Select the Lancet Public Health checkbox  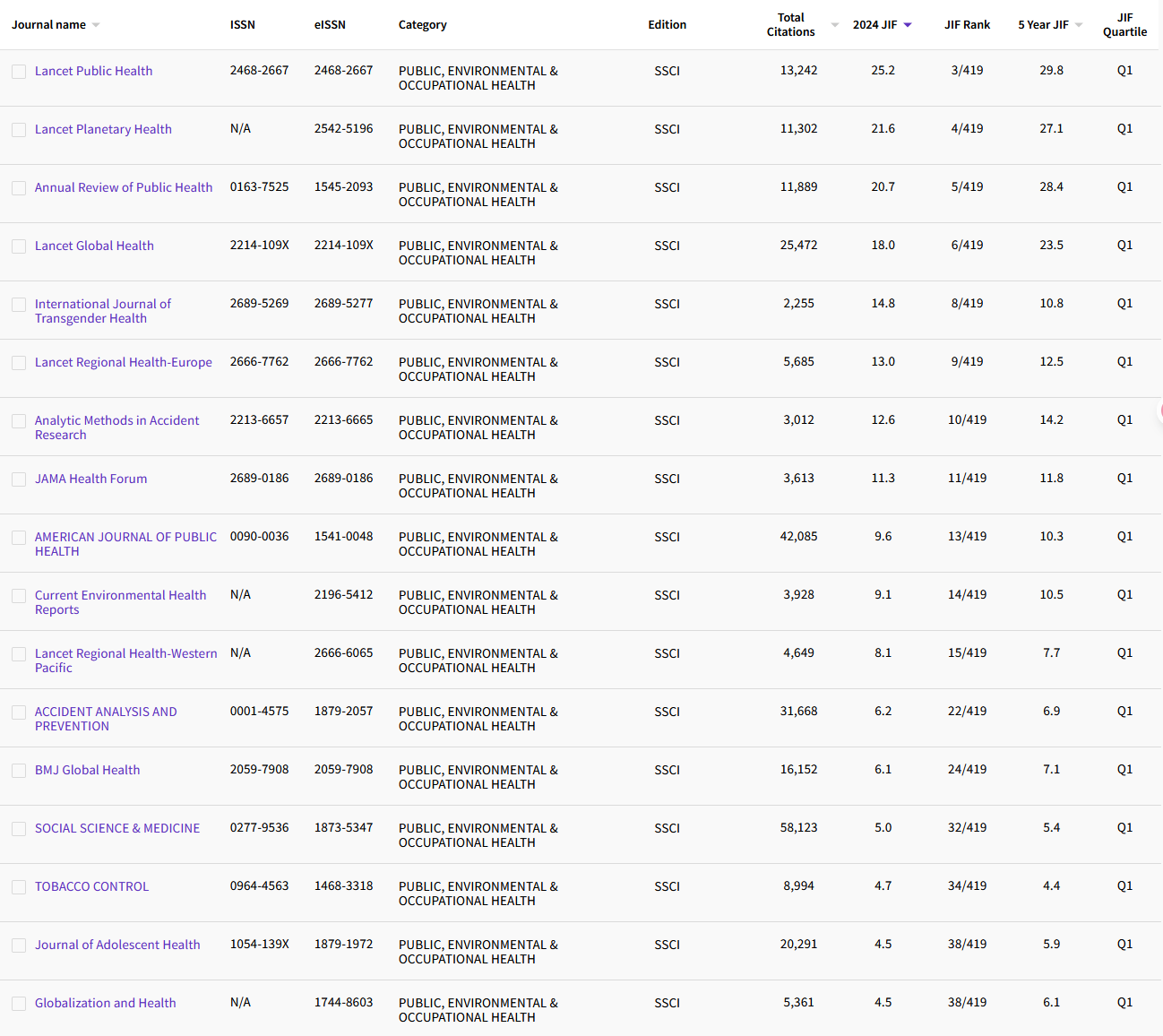click(19, 71)
